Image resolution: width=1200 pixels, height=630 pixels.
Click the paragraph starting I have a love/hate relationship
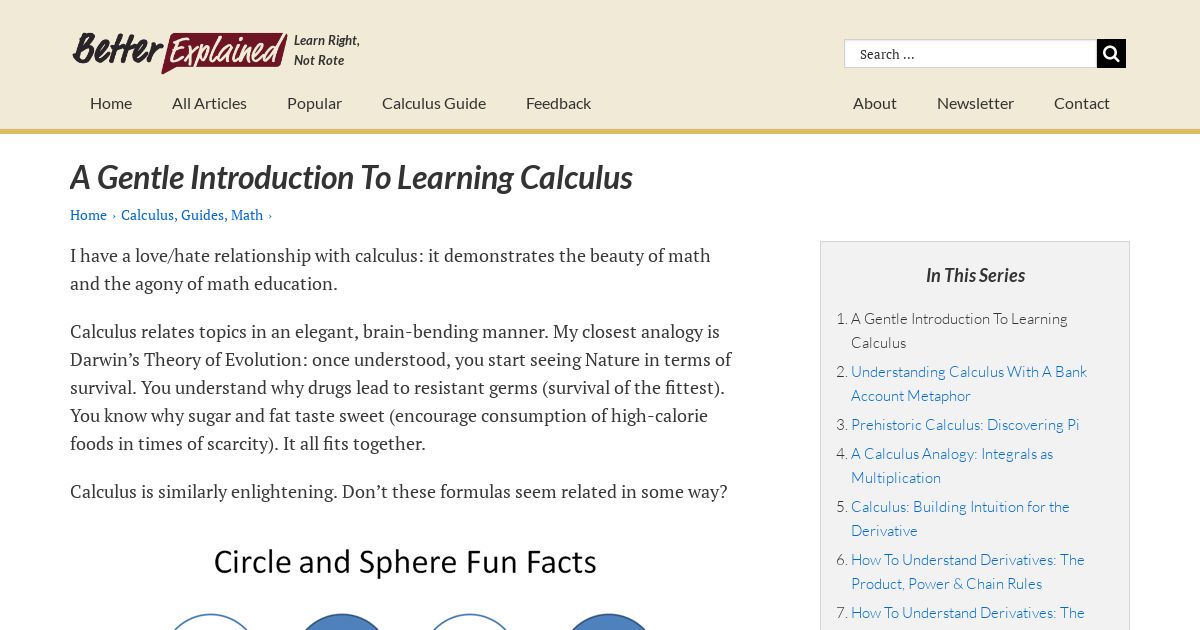[391, 269]
